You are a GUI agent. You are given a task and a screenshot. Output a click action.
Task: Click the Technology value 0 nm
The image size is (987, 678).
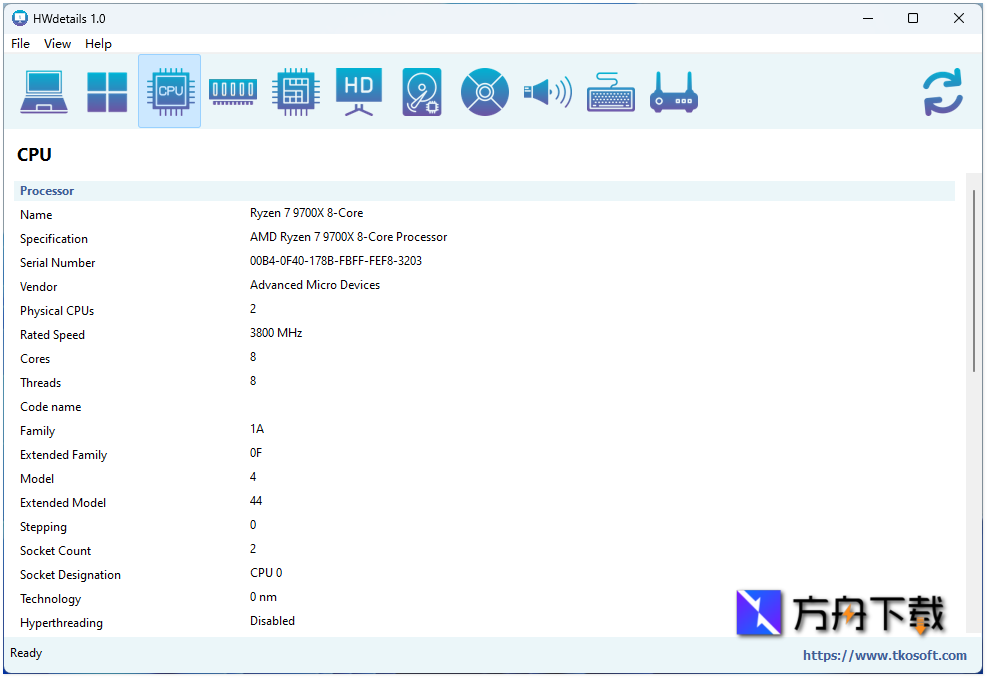(x=263, y=596)
